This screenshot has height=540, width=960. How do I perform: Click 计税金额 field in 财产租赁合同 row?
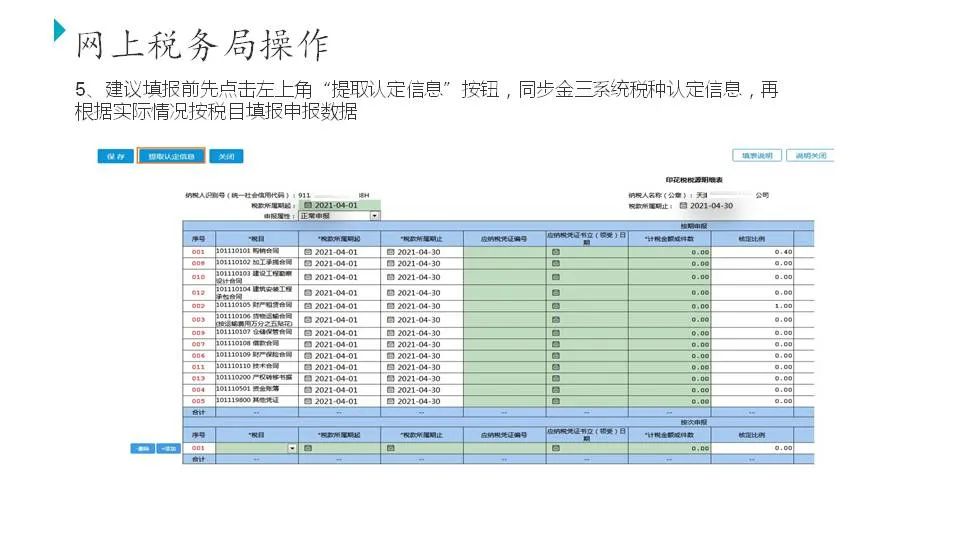pos(670,306)
